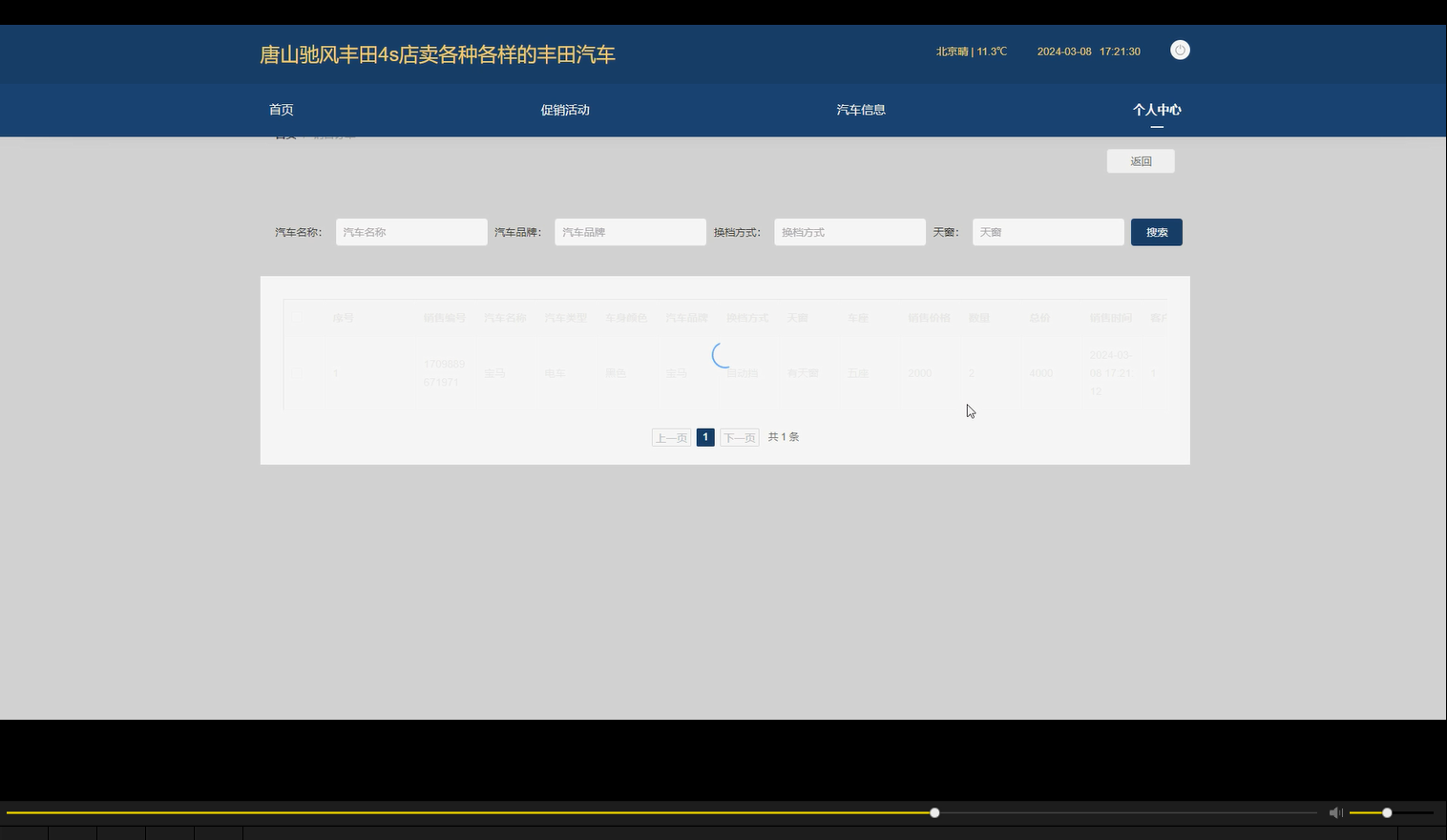Image resolution: width=1447 pixels, height=840 pixels.
Task: Click the 销售价格 column header
Action: [x=929, y=318]
